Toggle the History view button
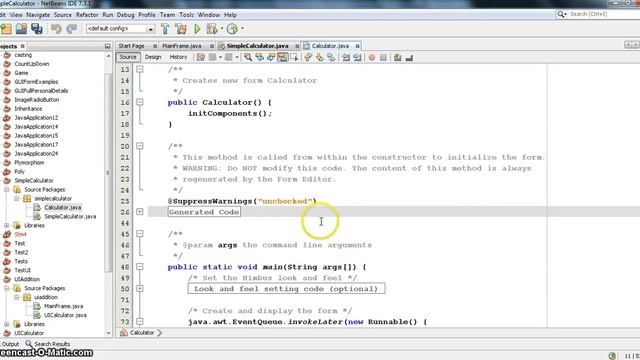The image size is (640, 360). click(x=178, y=58)
